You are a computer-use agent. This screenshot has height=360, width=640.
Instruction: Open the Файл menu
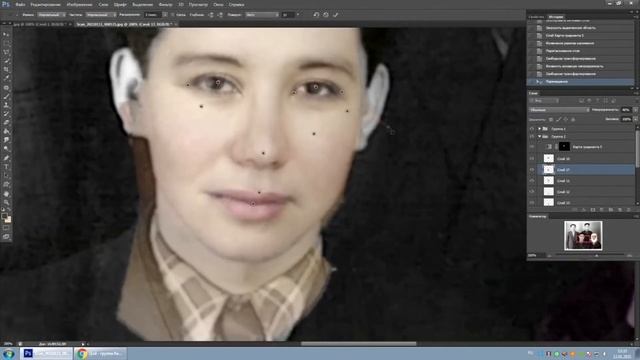coord(20,4)
